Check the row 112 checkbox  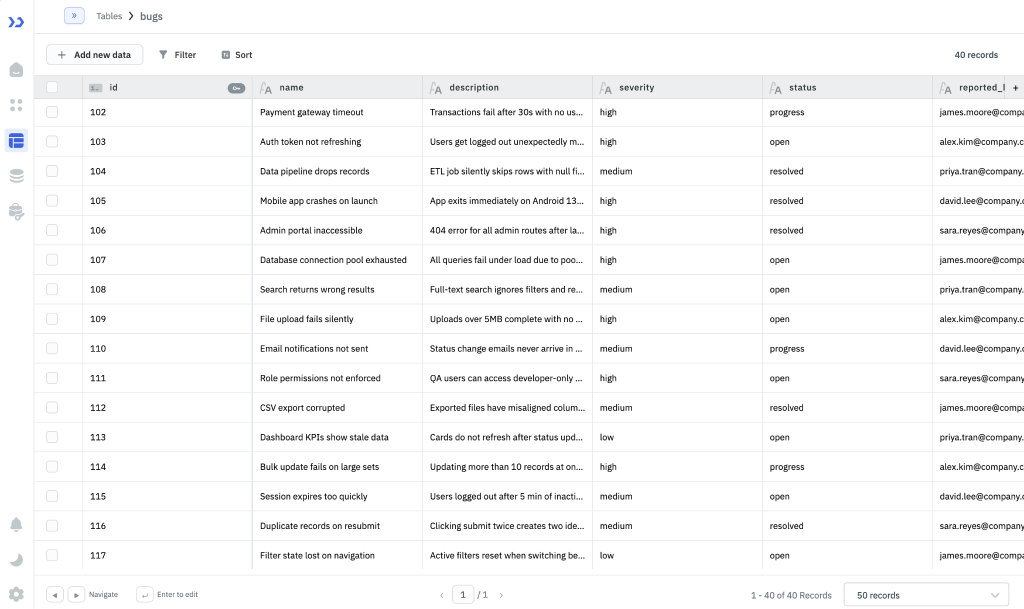click(x=52, y=407)
